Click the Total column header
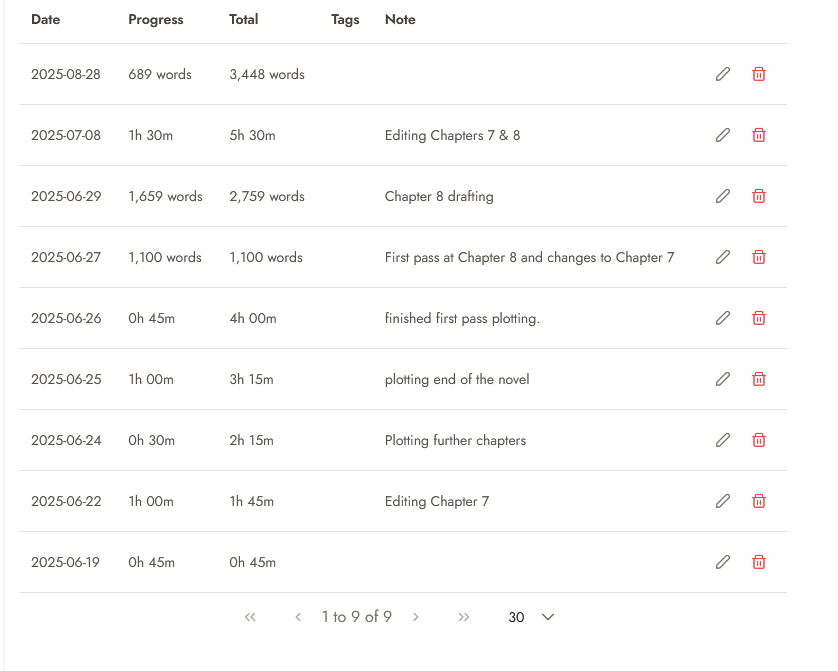This screenshot has height=671, width=838. click(244, 19)
